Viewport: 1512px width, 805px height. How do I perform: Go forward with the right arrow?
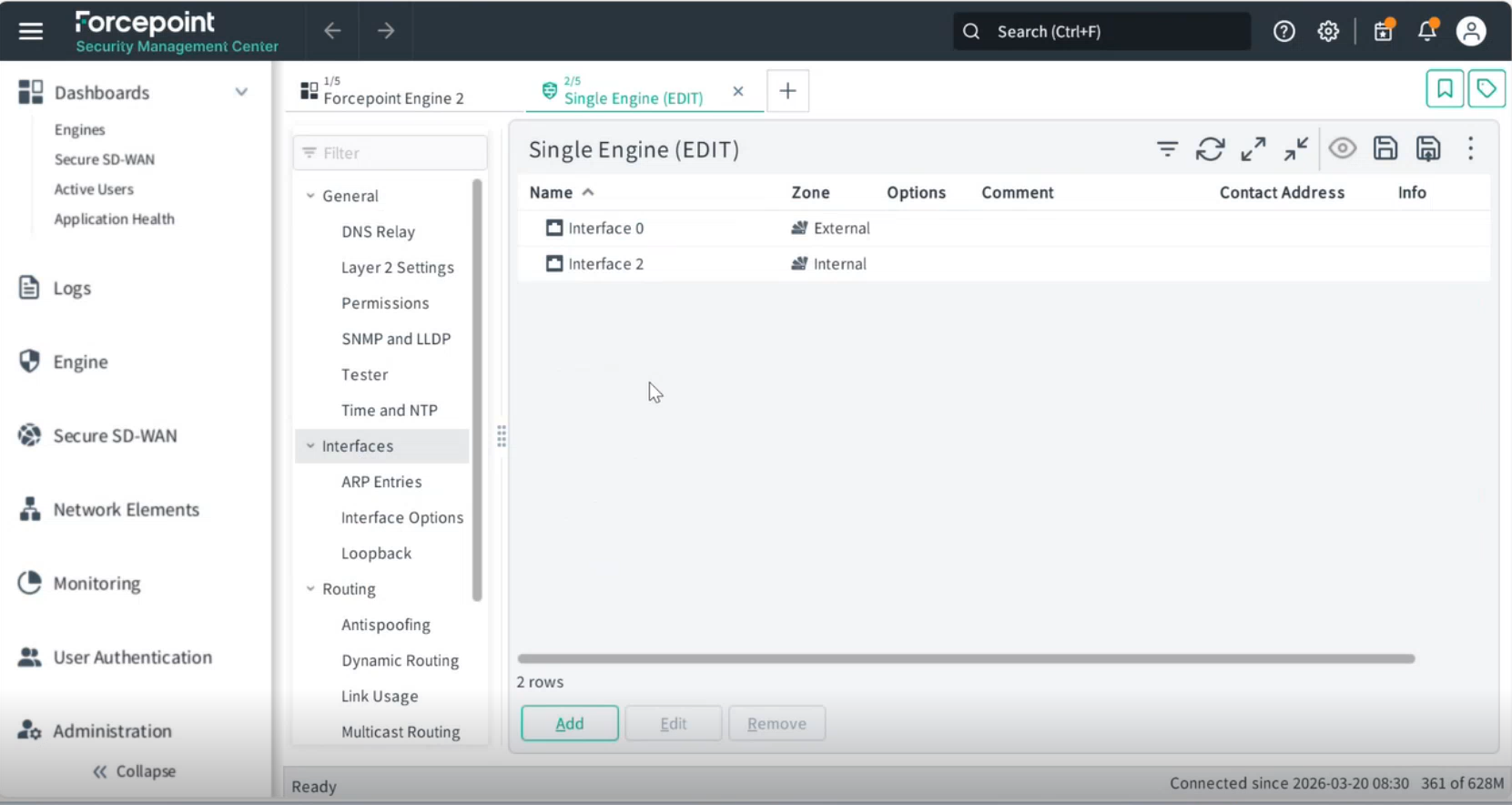386,31
